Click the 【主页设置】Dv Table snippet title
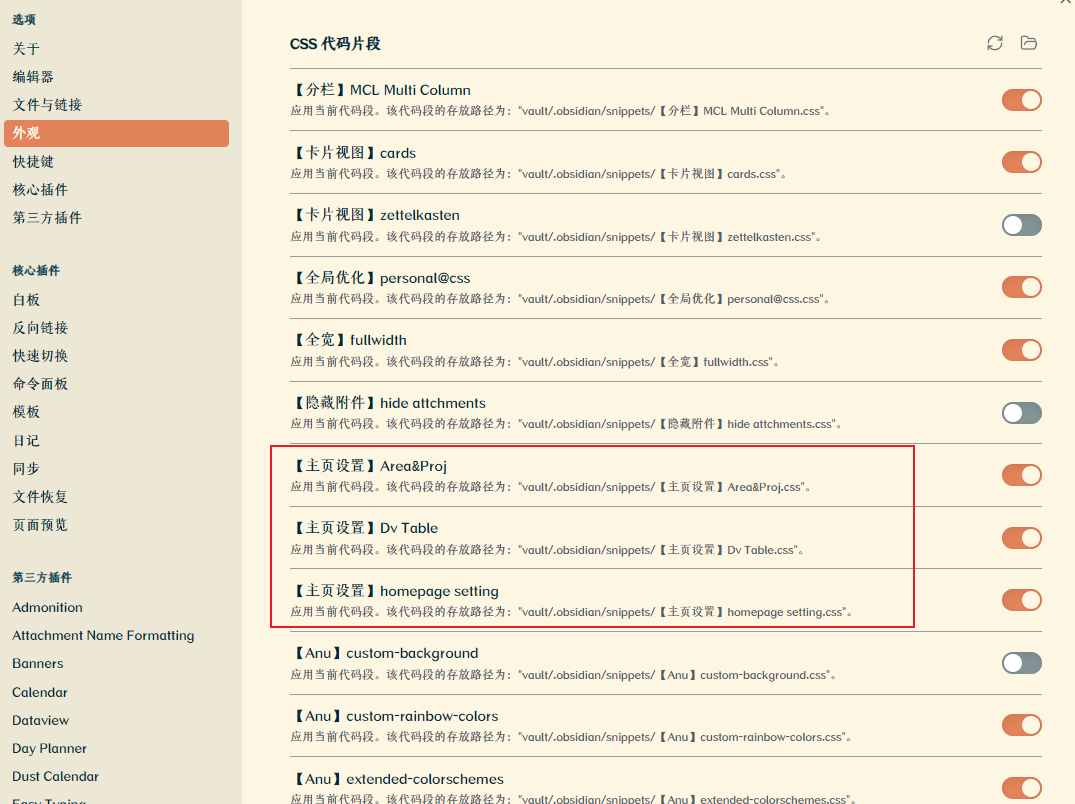Screen dimensions: 1075x804 [365, 528]
